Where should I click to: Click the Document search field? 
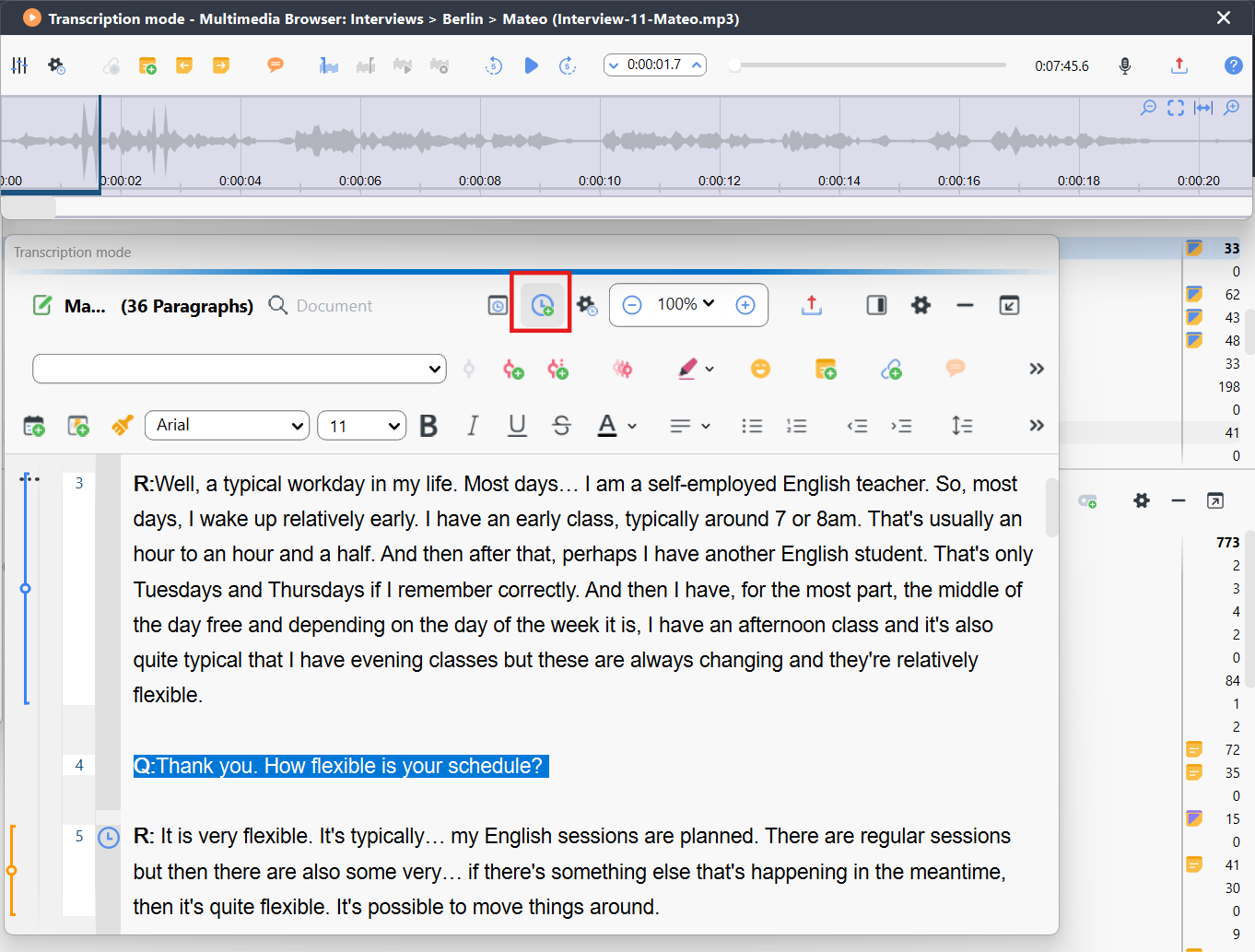(x=334, y=306)
